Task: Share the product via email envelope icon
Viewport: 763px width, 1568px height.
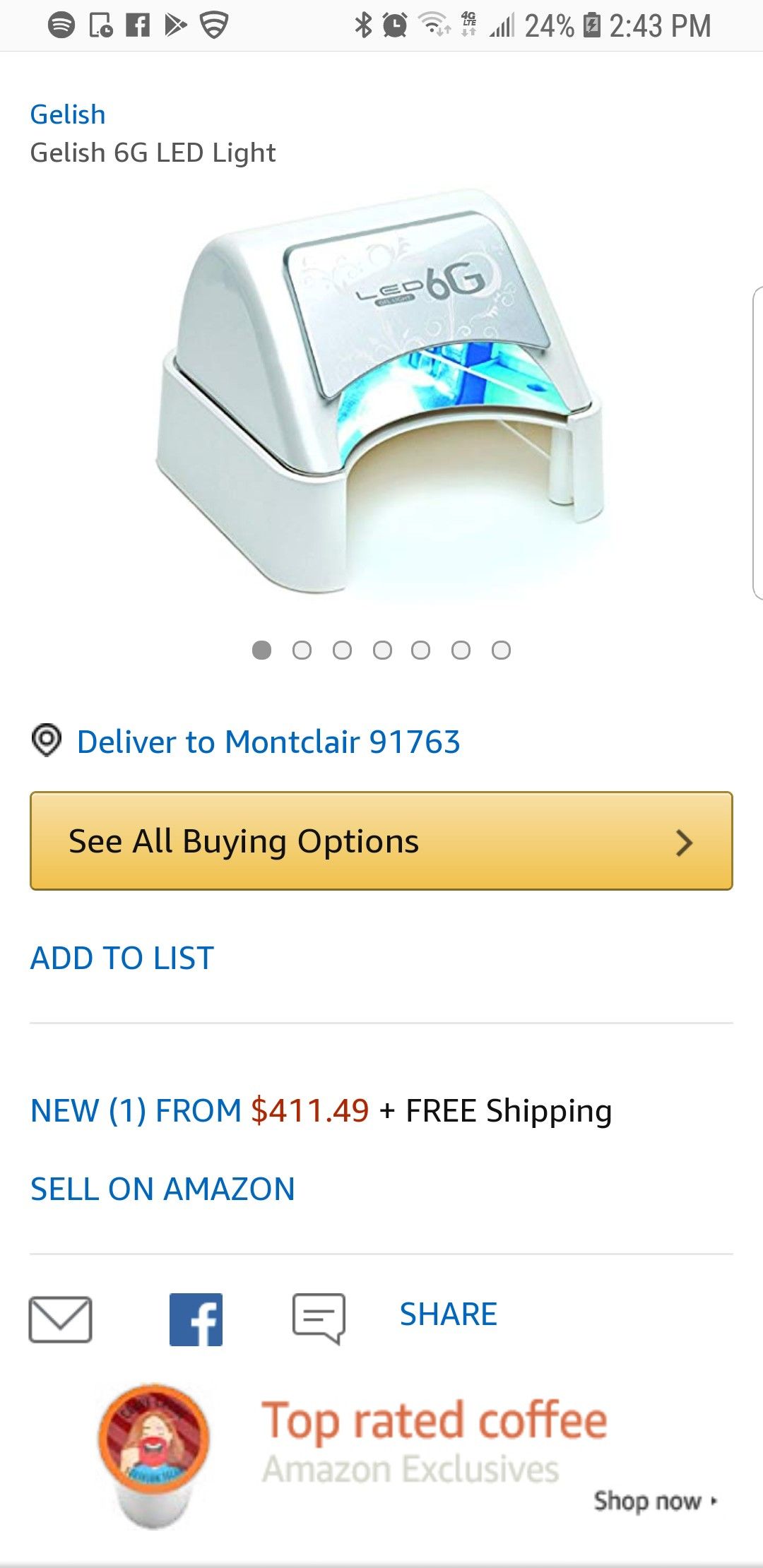Action: coord(60,1319)
